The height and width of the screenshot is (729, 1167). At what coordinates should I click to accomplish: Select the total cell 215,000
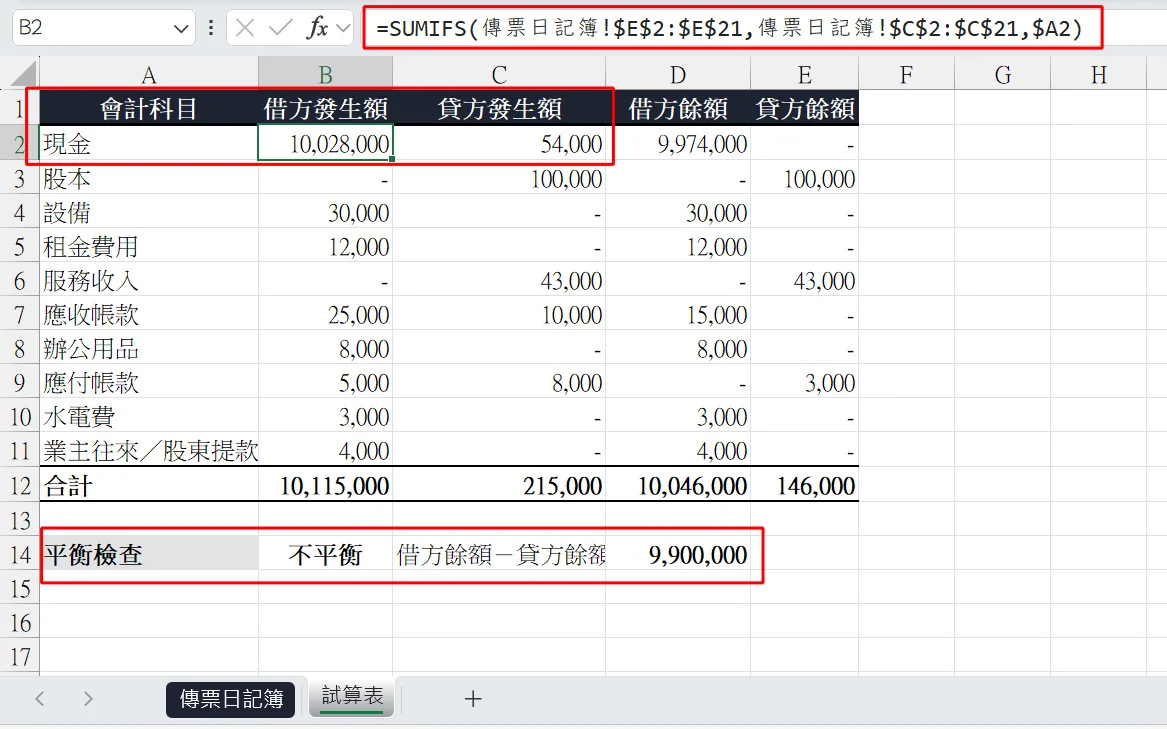(x=499, y=486)
